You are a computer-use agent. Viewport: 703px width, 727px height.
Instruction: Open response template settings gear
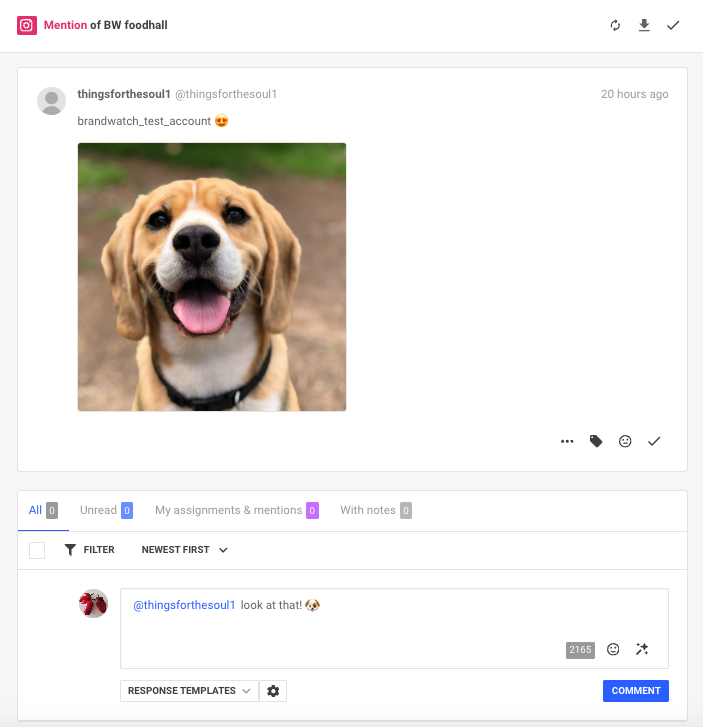(273, 691)
